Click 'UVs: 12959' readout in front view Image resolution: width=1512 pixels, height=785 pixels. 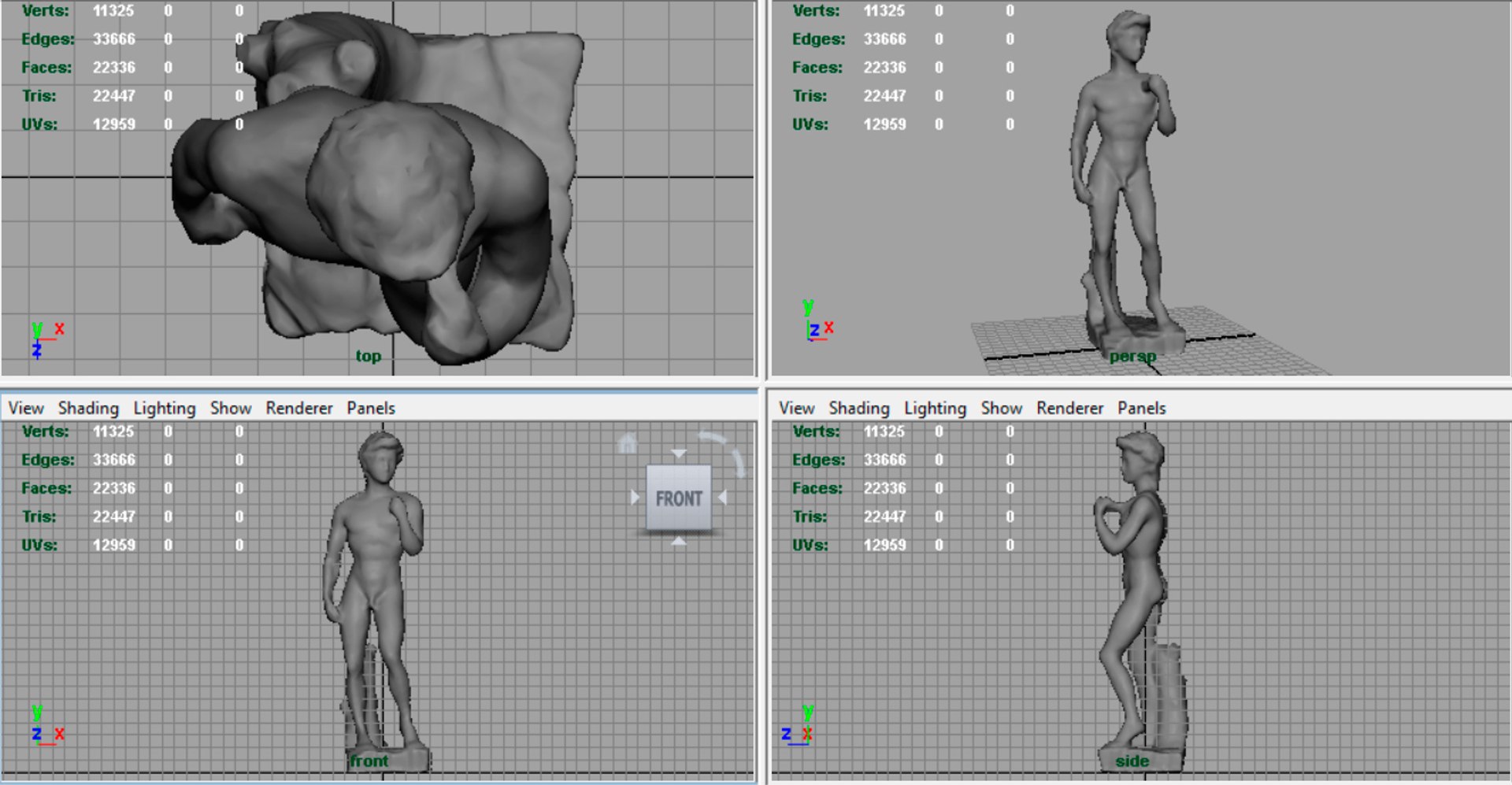(x=78, y=545)
